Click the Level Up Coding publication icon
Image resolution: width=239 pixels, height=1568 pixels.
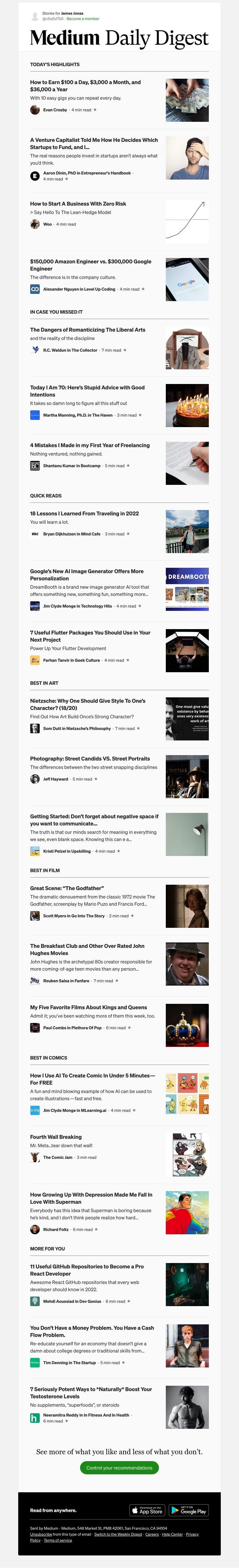(x=35, y=289)
